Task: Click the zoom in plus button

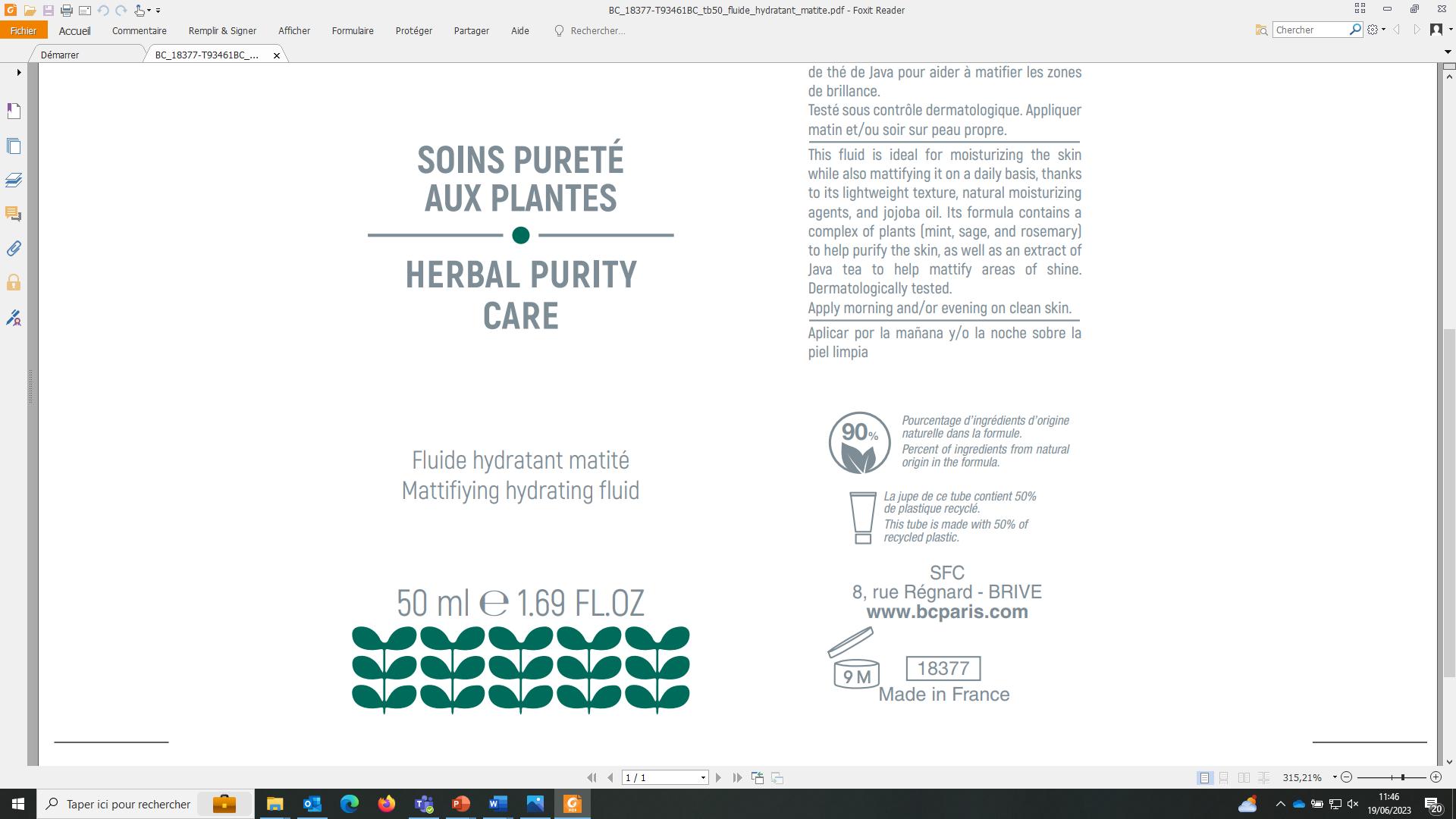Action: coord(1436,778)
